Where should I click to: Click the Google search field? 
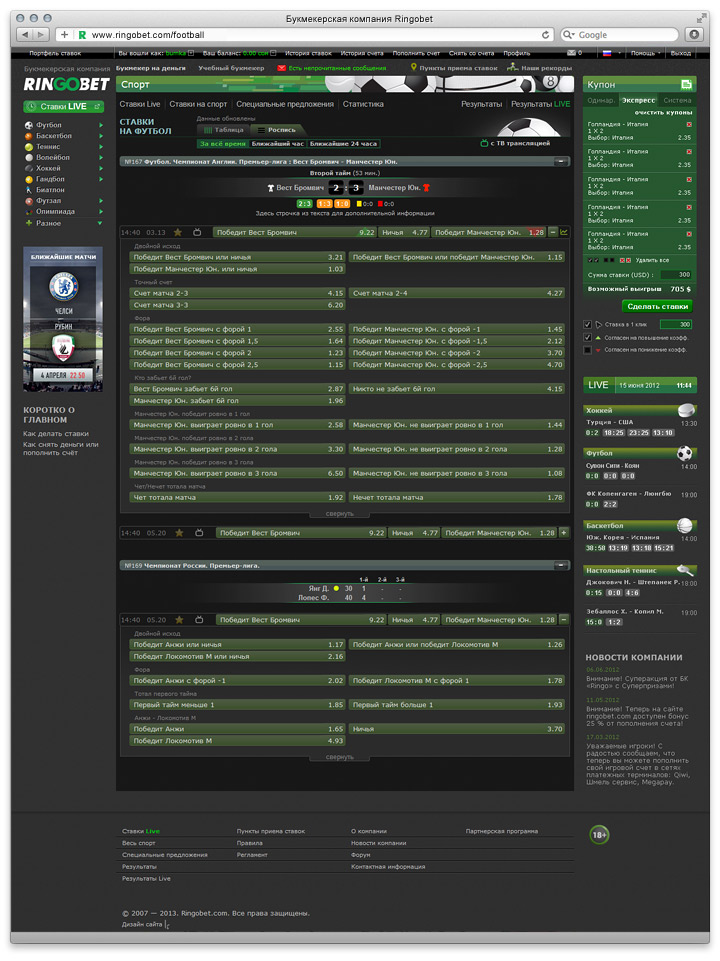point(620,35)
